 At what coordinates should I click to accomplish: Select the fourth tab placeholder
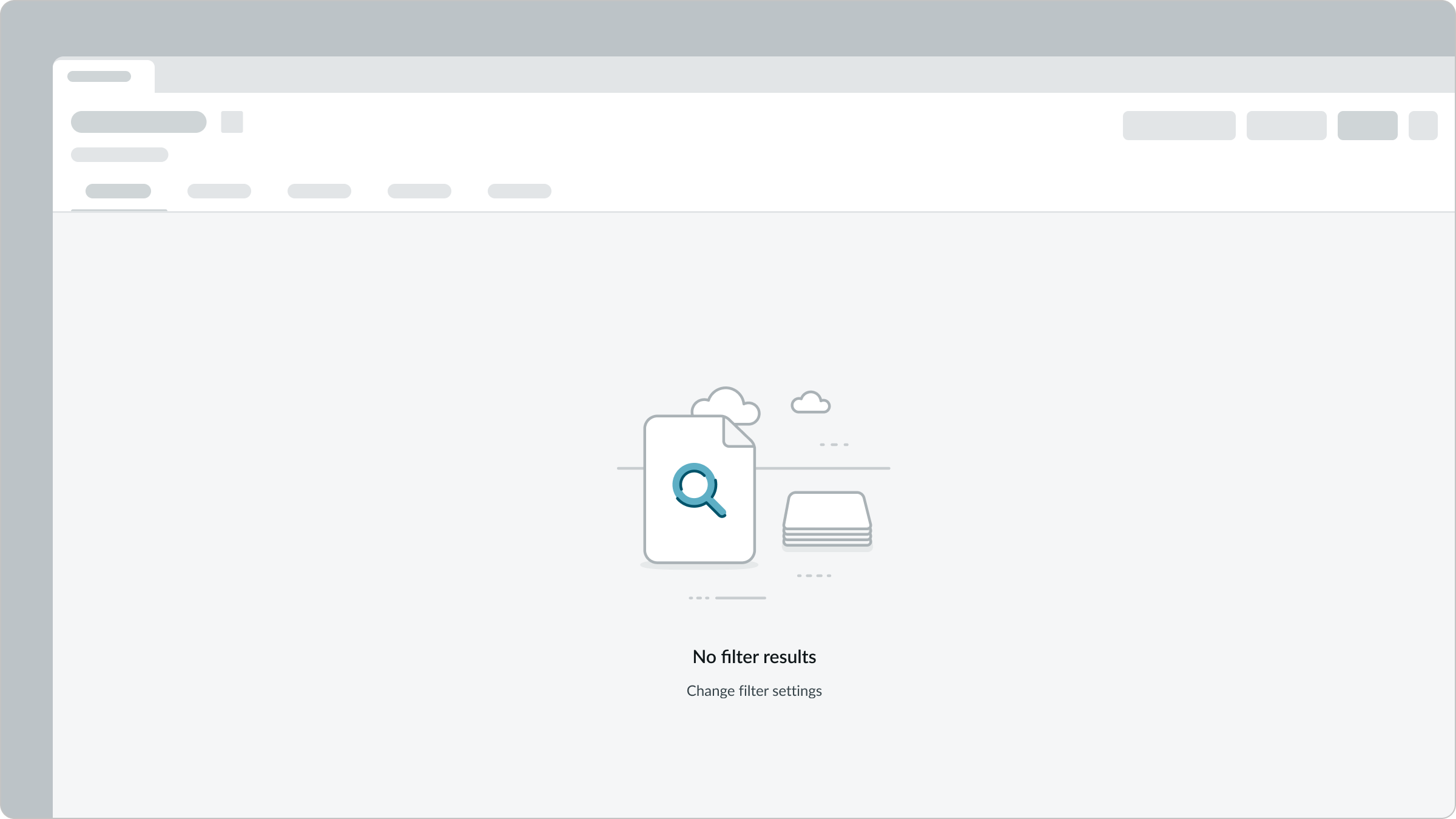tap(419, 191)
